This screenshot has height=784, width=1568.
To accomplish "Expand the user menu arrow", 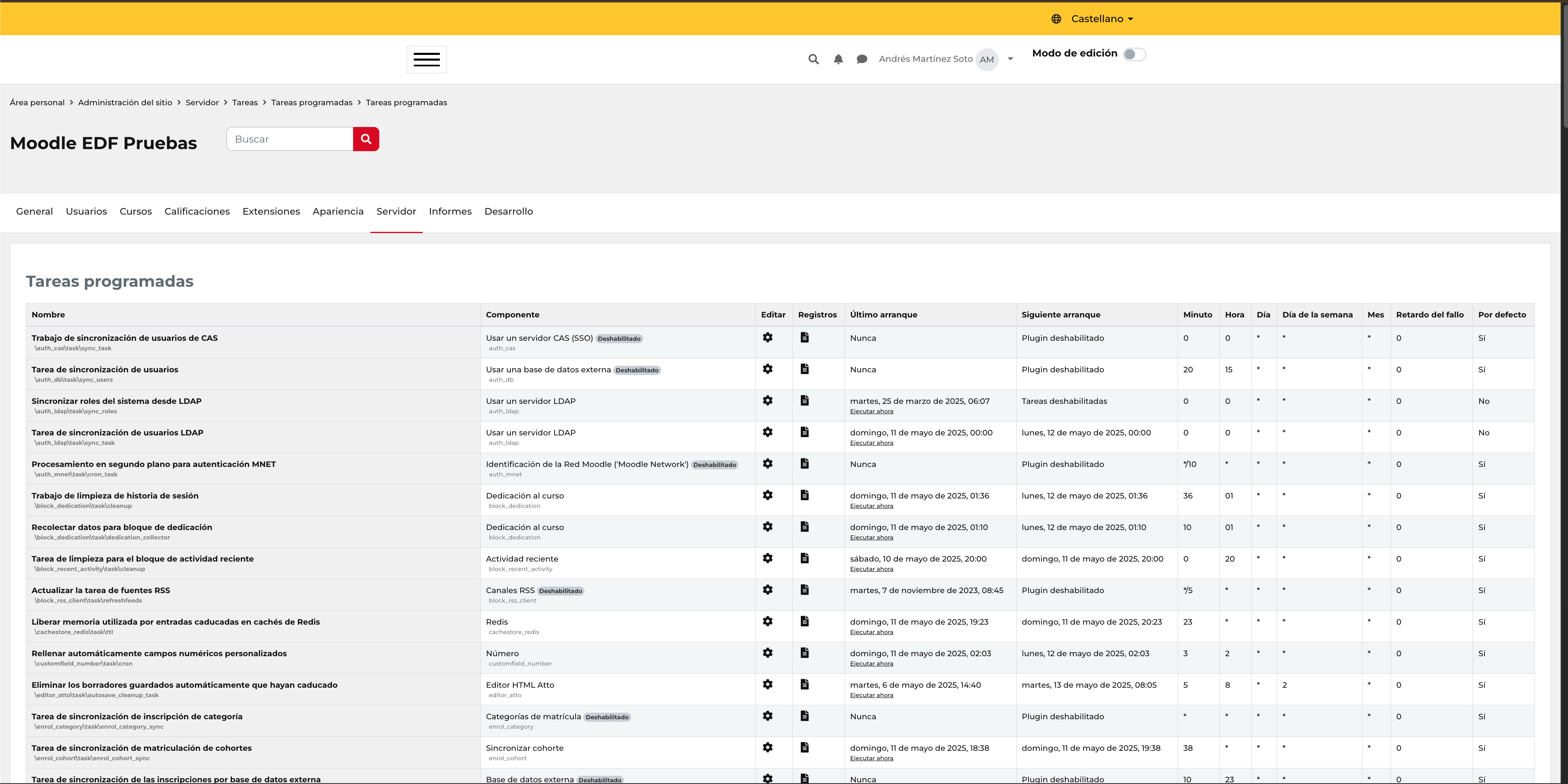I will 1011,59.
